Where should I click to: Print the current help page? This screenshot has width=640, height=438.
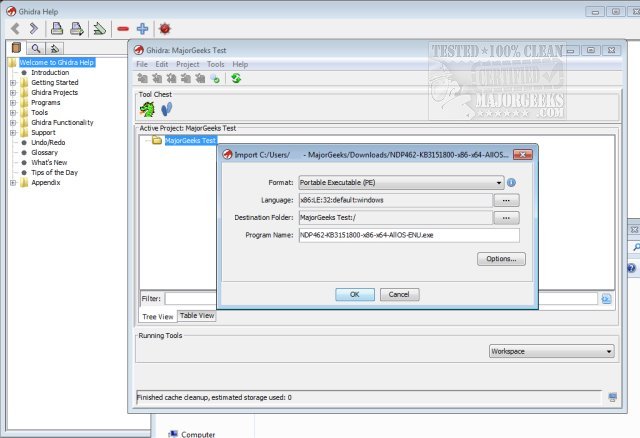[57, 29]
